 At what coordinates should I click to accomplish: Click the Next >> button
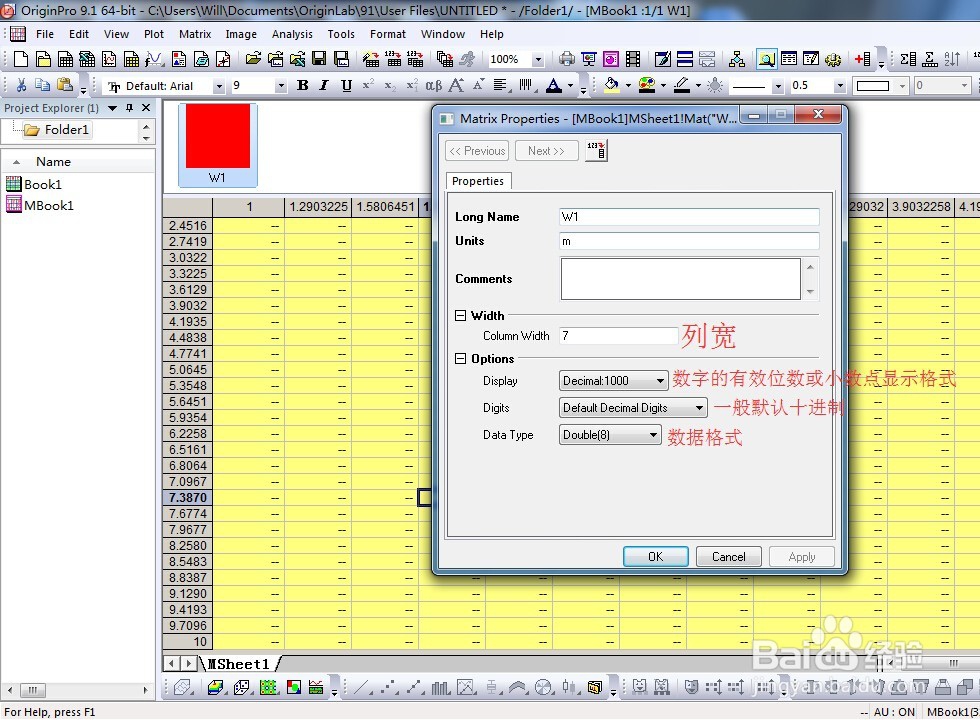[546, 151]
